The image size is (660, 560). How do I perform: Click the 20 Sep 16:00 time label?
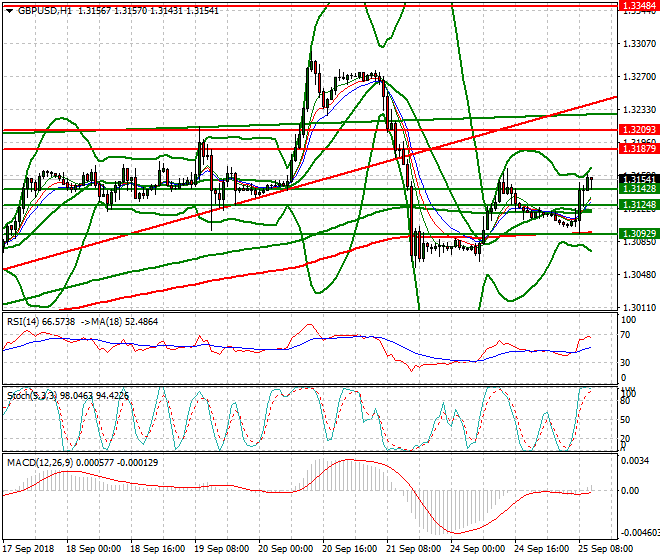[349, 549]
